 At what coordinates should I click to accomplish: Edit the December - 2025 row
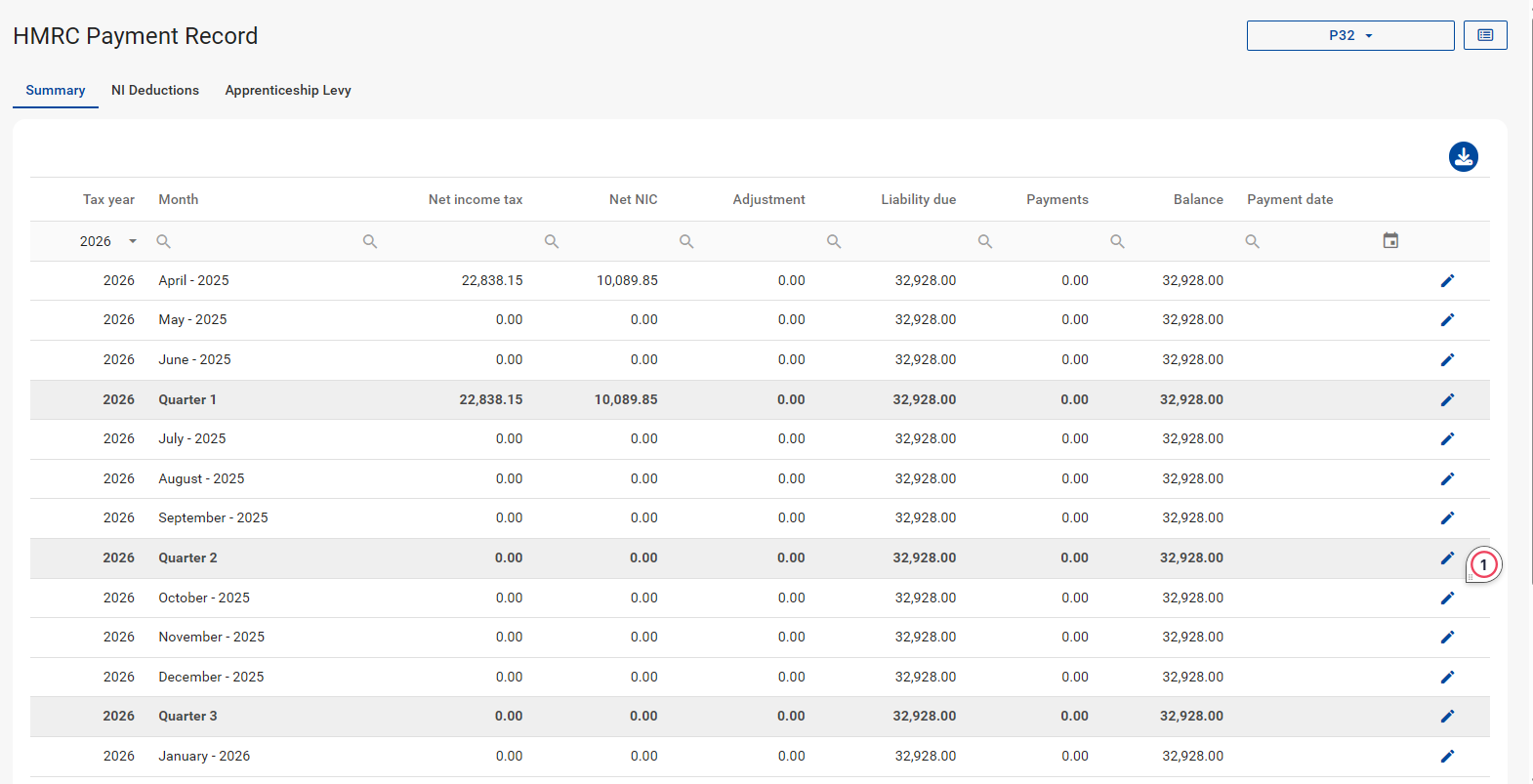[1447, 678]
